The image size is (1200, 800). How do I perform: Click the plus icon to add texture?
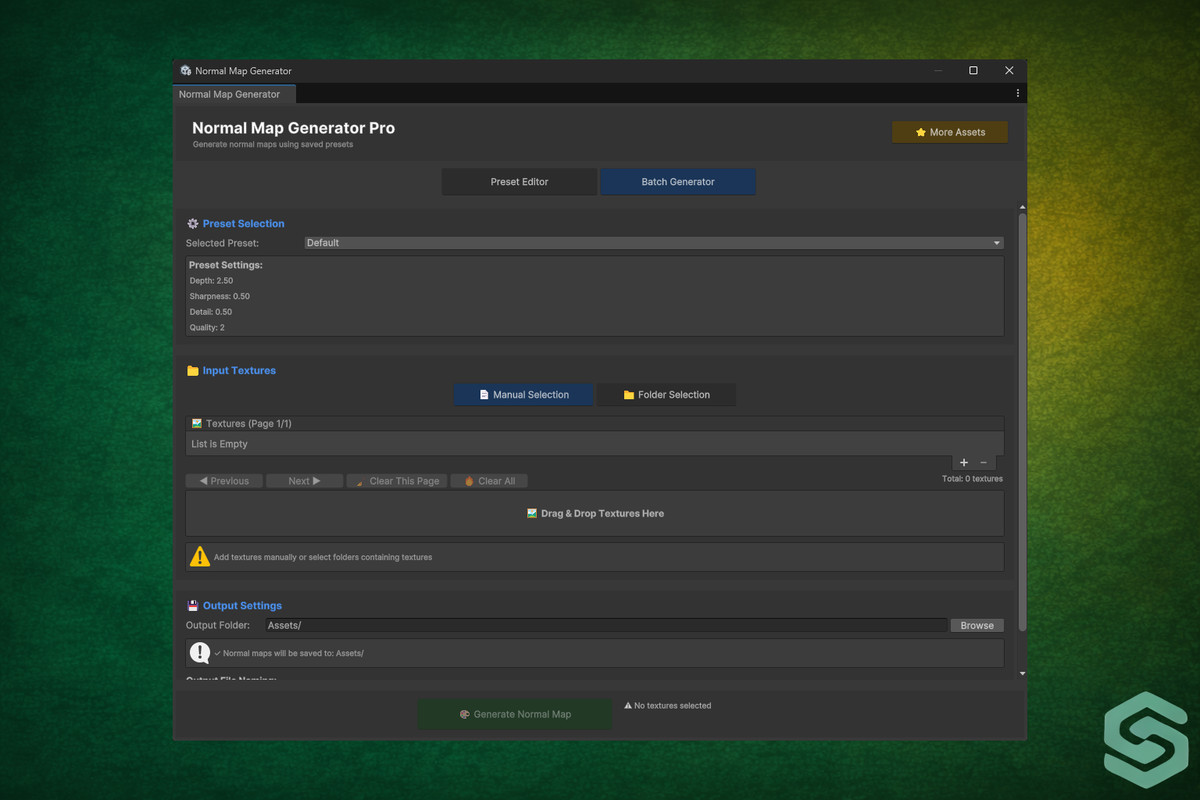[963, 463]
